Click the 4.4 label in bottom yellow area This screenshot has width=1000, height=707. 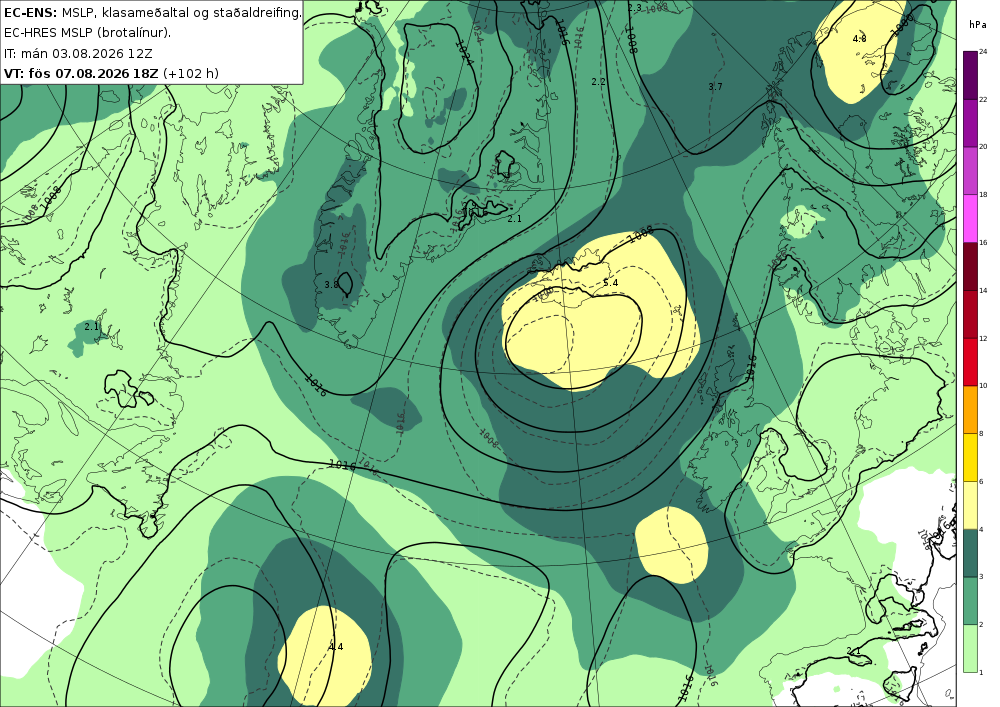[336, 646]
